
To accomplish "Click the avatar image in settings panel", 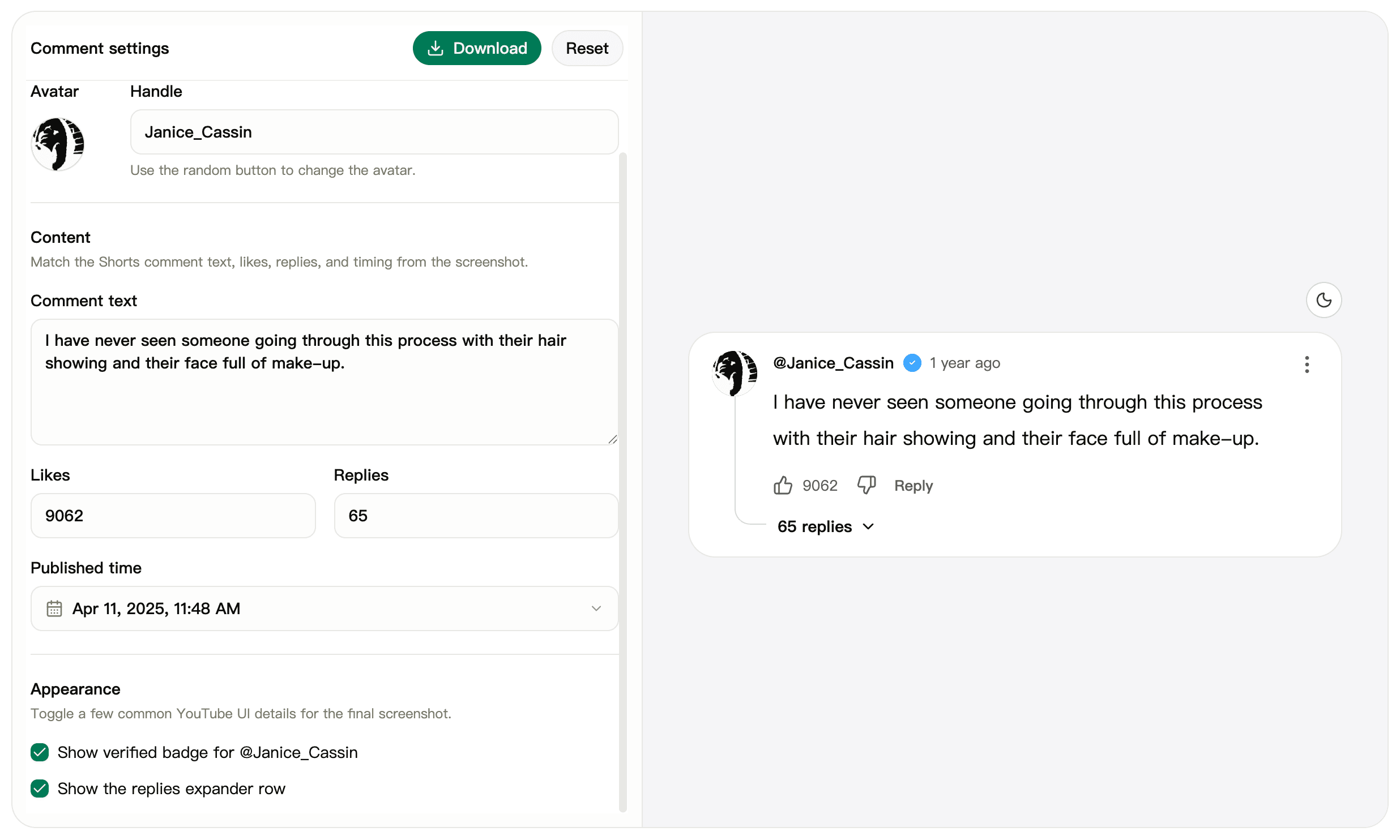I will point(58,144).
